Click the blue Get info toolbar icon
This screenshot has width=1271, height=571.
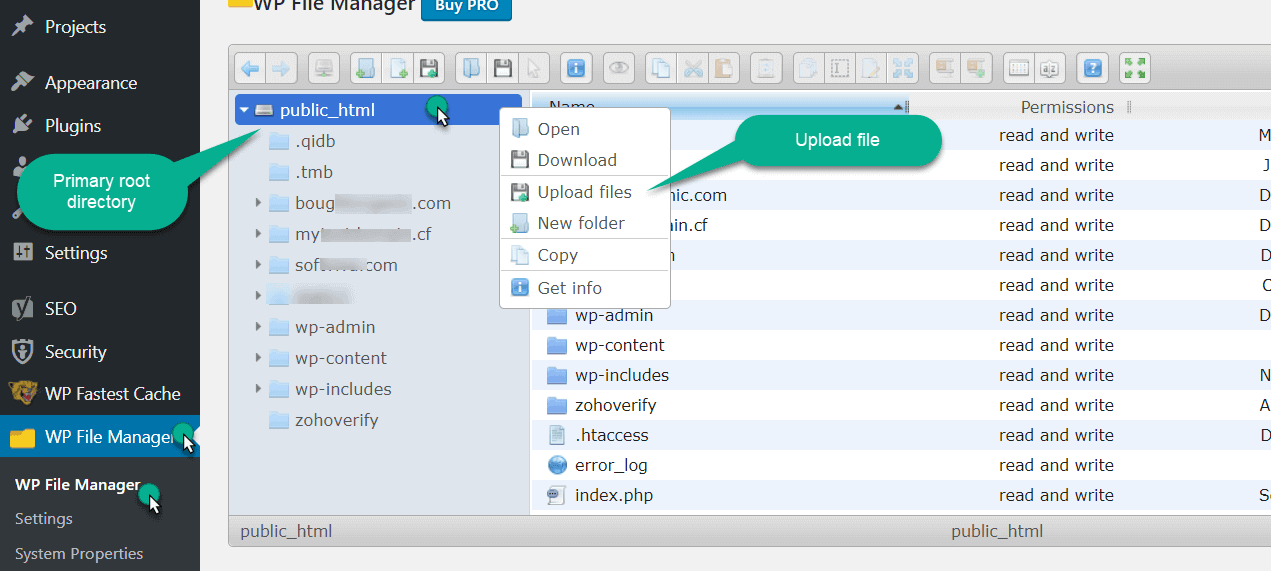(576, 68)
